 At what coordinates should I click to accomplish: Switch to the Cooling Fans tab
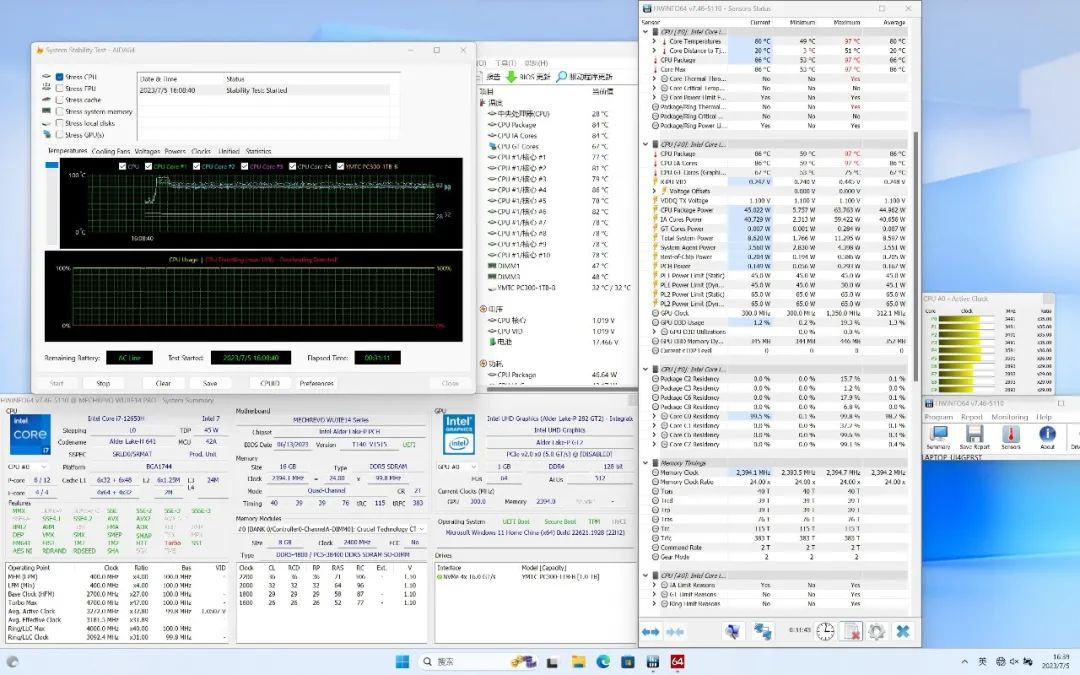(x=111, y=152)
